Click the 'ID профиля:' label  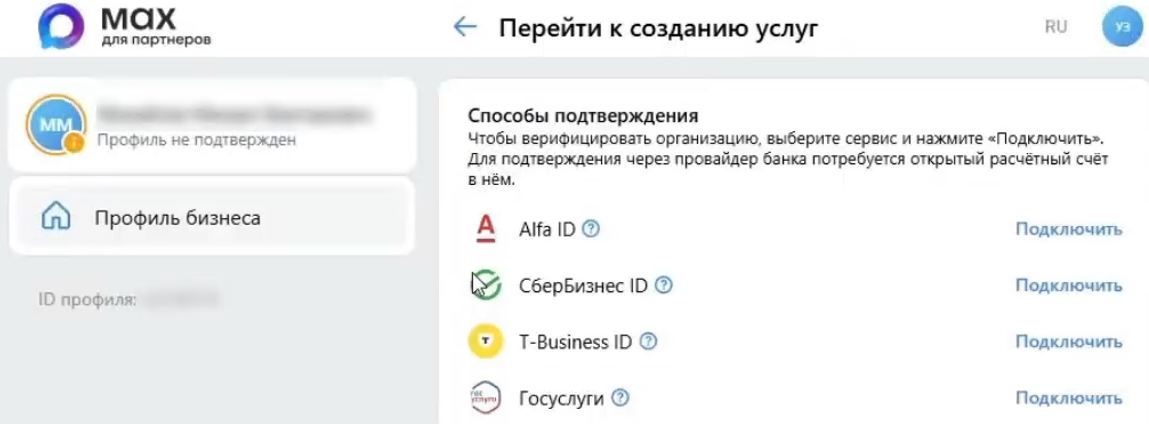click(x=87, y=300)
